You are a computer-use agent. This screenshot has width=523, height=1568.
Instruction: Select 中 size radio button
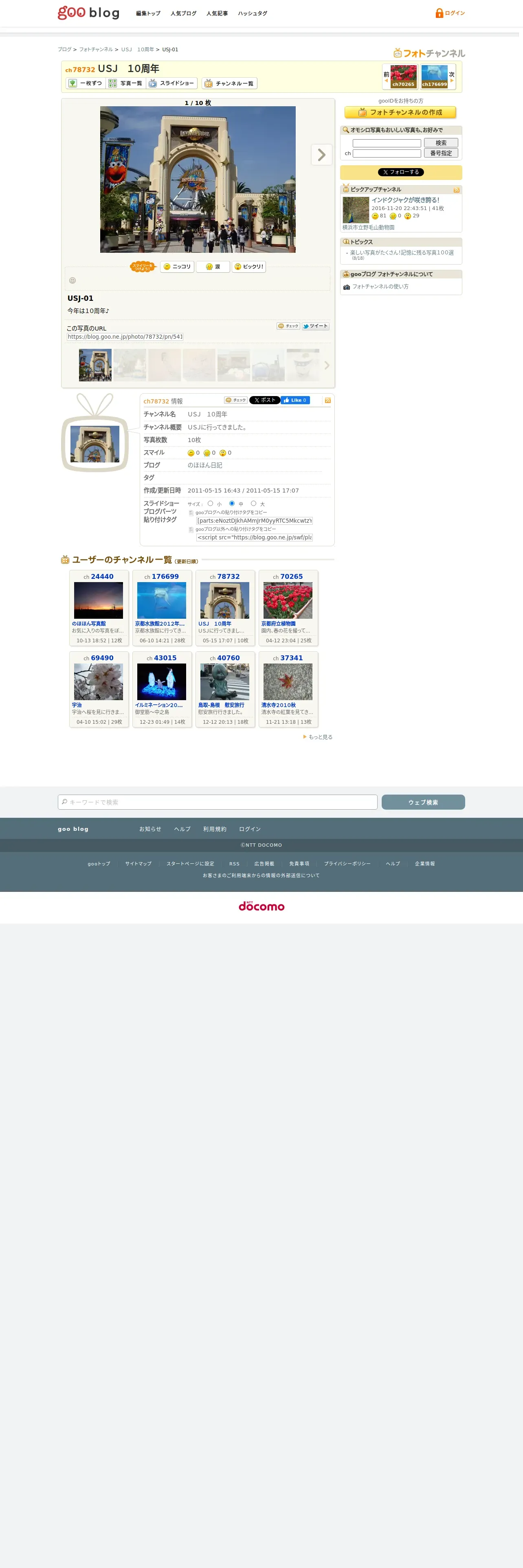click(x=232, y=504)
